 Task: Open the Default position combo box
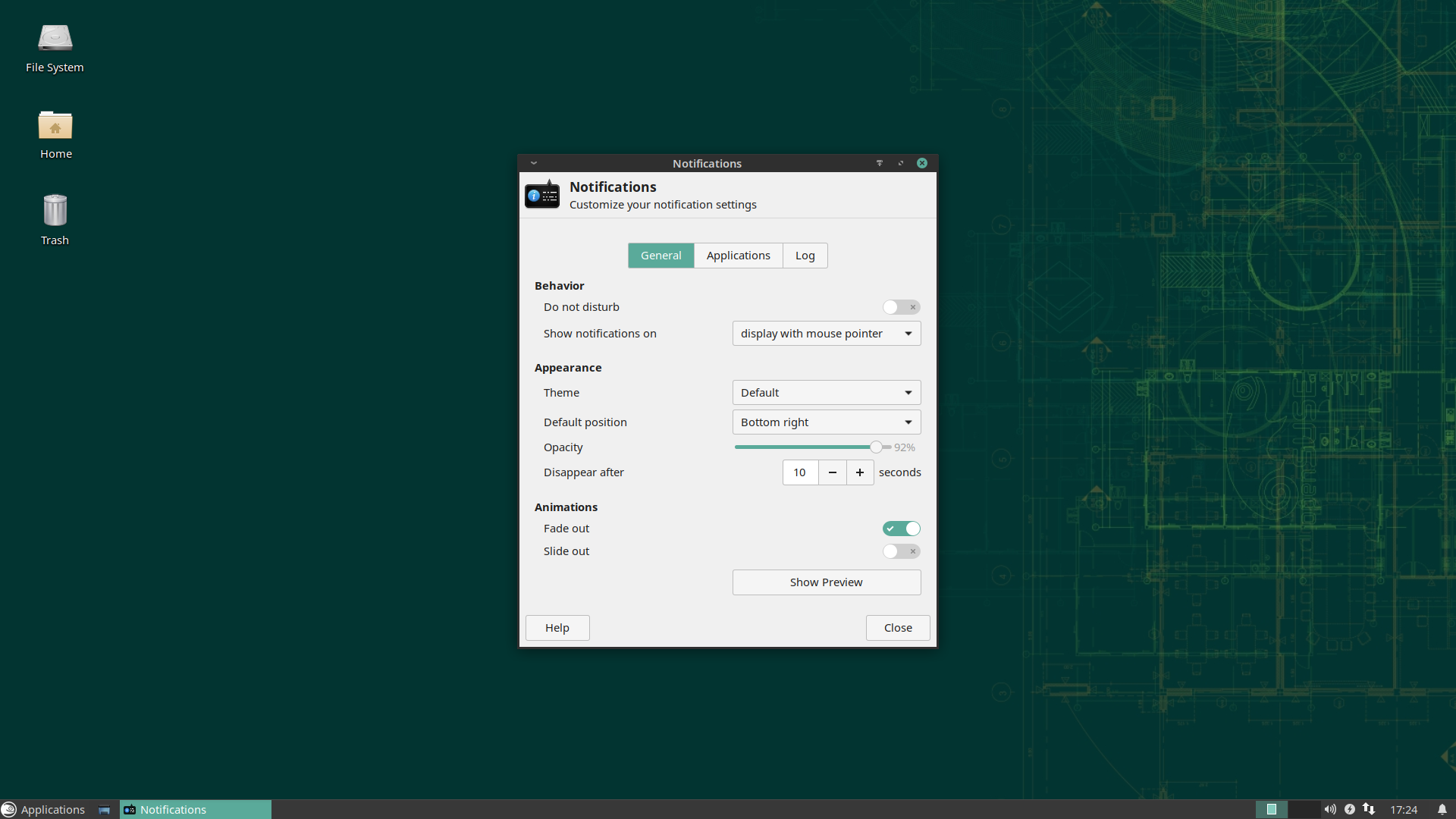pyautogui.click(x=826, y=422)
